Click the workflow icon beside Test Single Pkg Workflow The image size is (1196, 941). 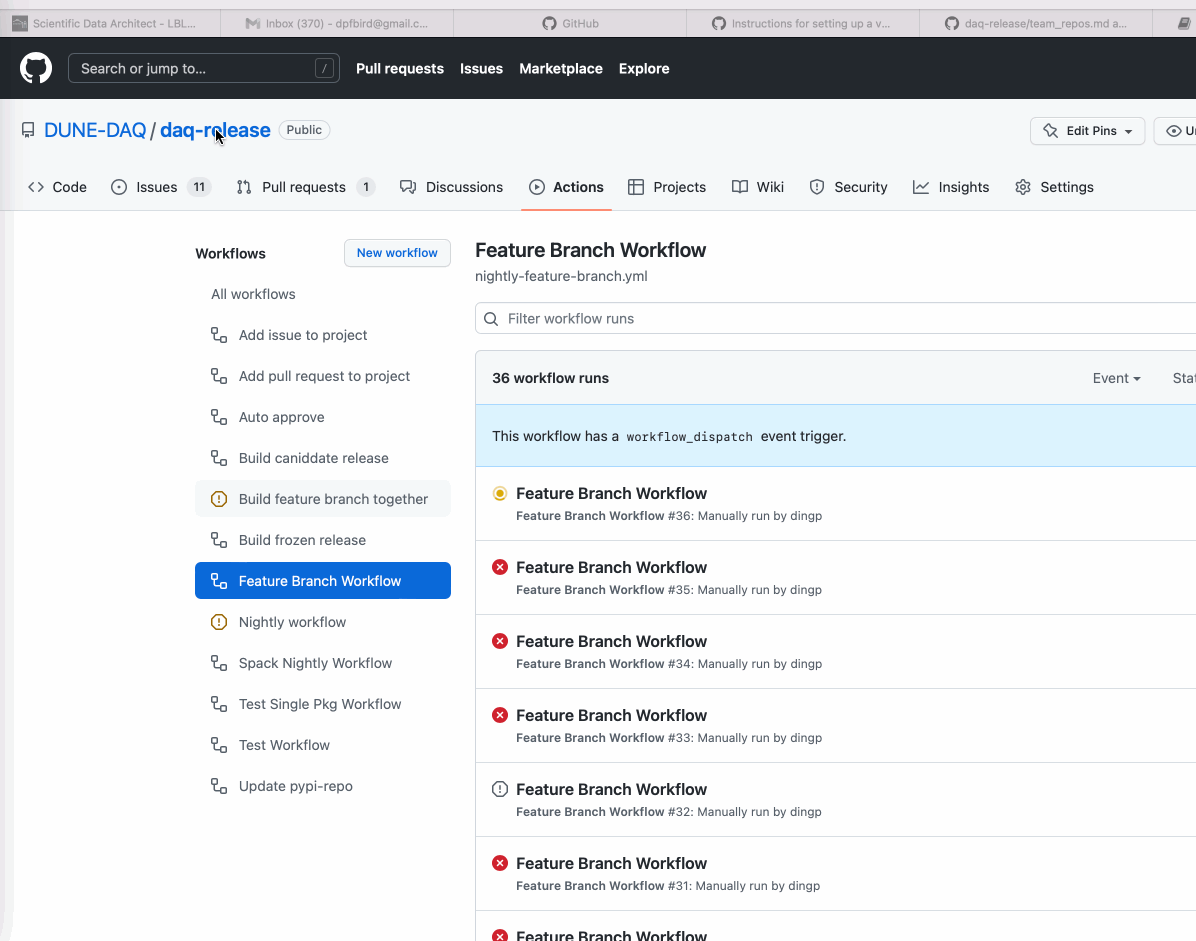click(219, 704)
